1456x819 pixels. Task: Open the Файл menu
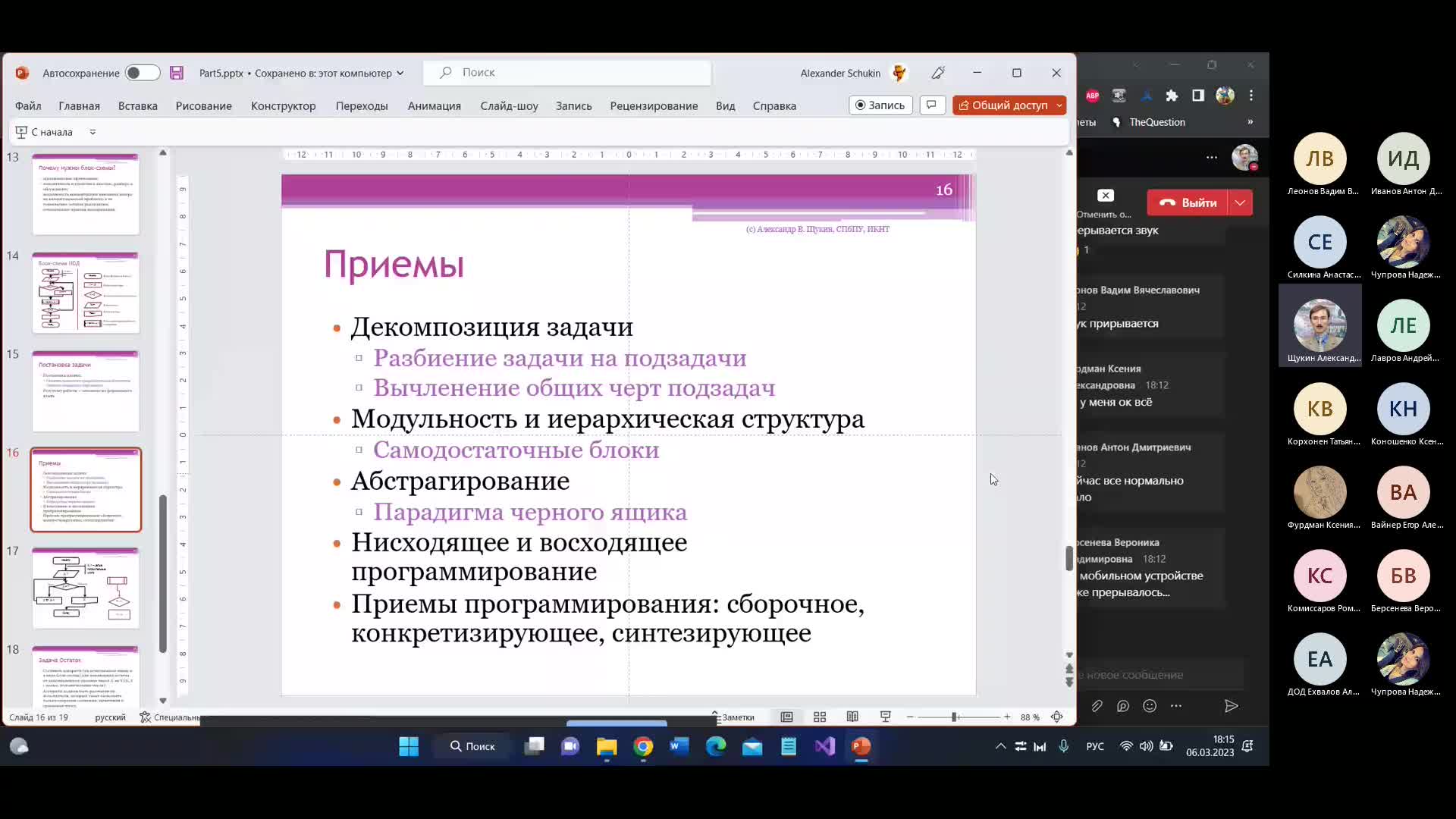(x=28, y=106)
